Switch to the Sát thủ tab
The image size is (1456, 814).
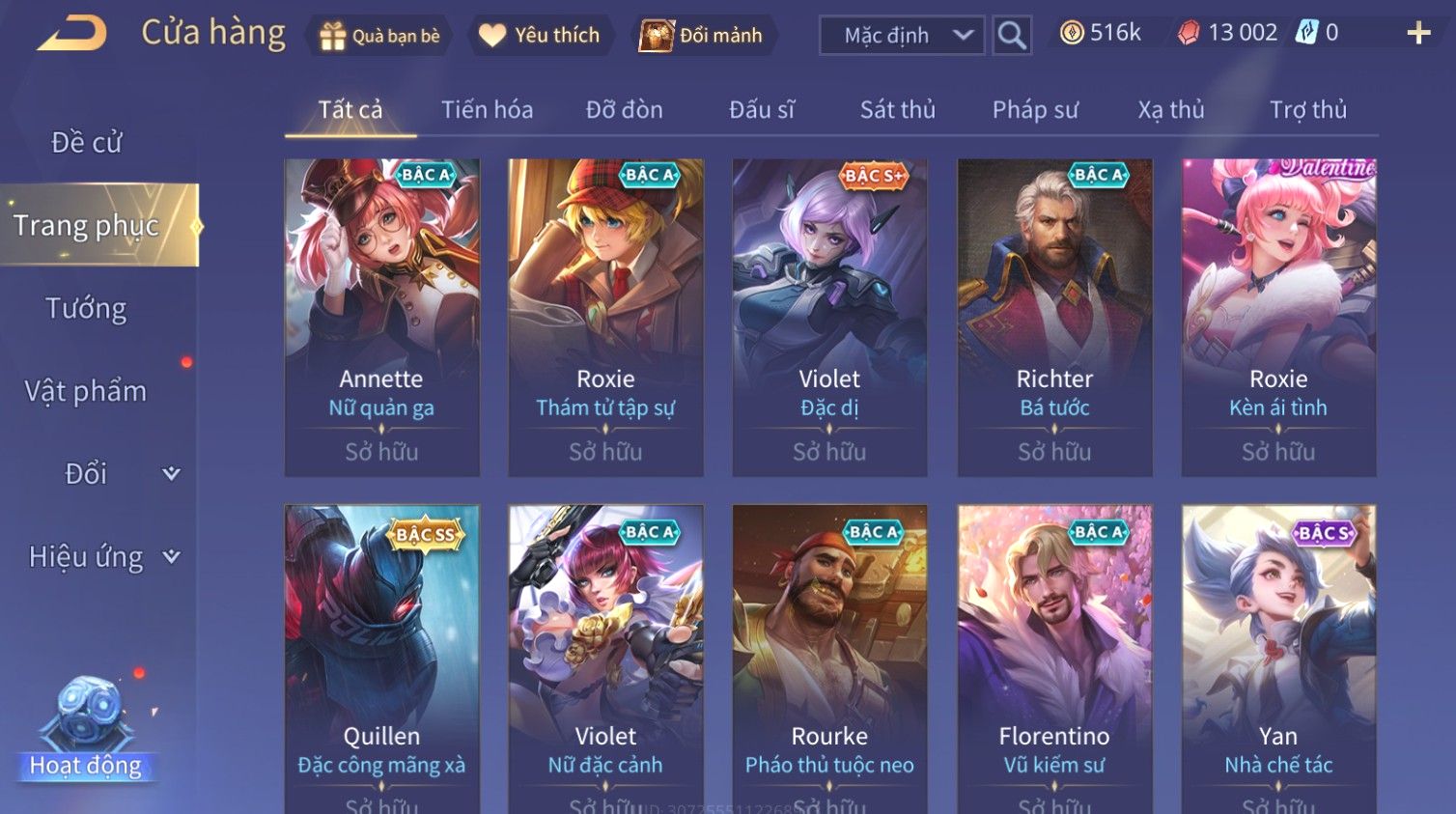tap(898, 109)
